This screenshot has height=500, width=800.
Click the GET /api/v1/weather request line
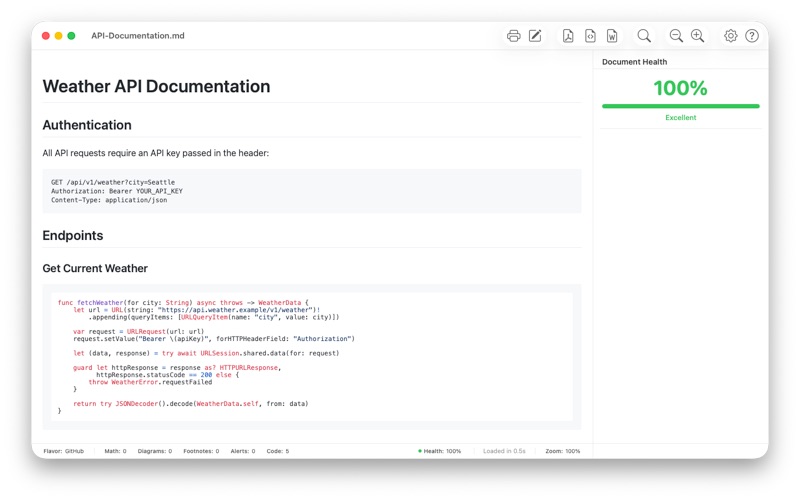(x=113, y=182)
